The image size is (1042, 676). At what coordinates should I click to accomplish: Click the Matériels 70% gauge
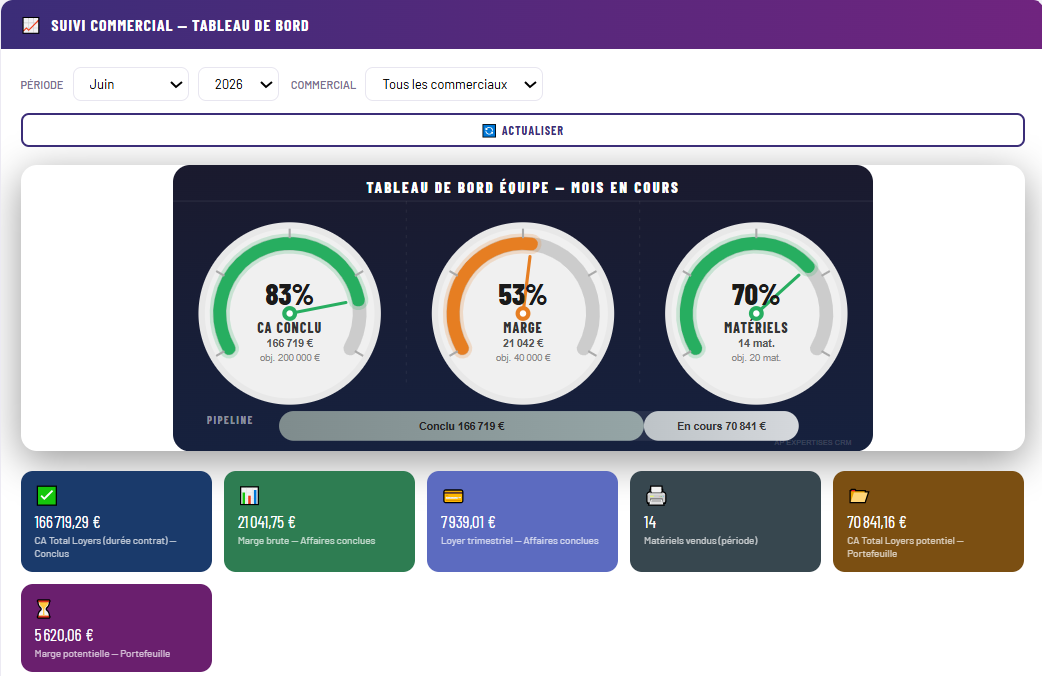[756, 313]
